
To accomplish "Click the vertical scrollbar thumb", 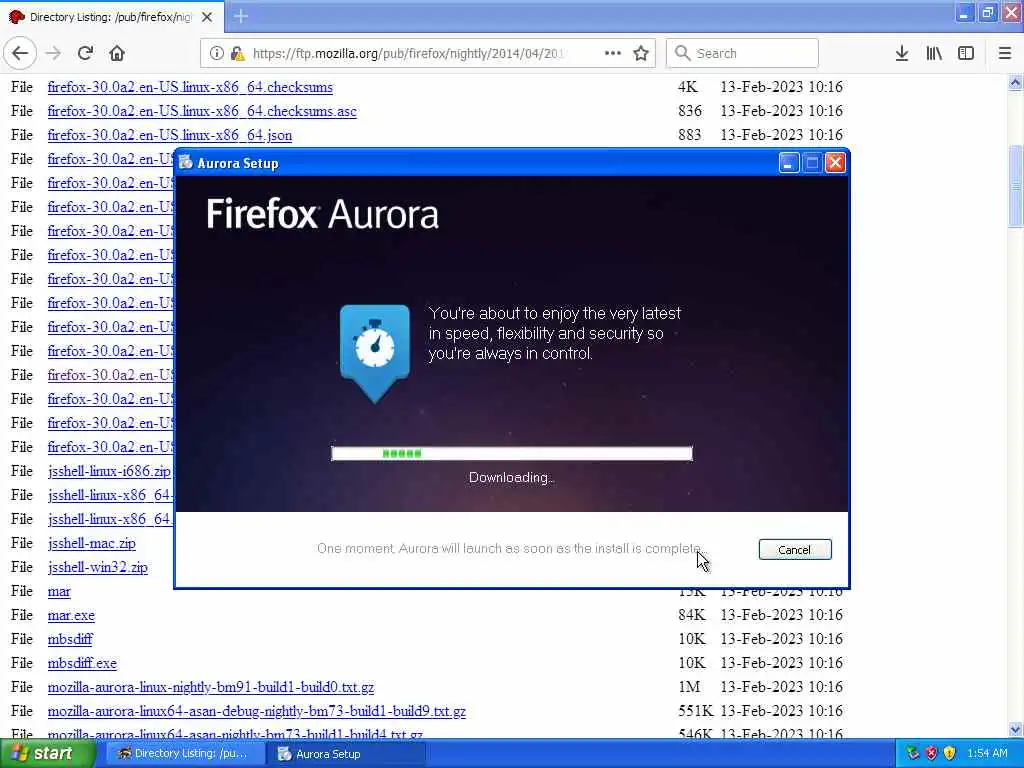I will pos(1015,186).
